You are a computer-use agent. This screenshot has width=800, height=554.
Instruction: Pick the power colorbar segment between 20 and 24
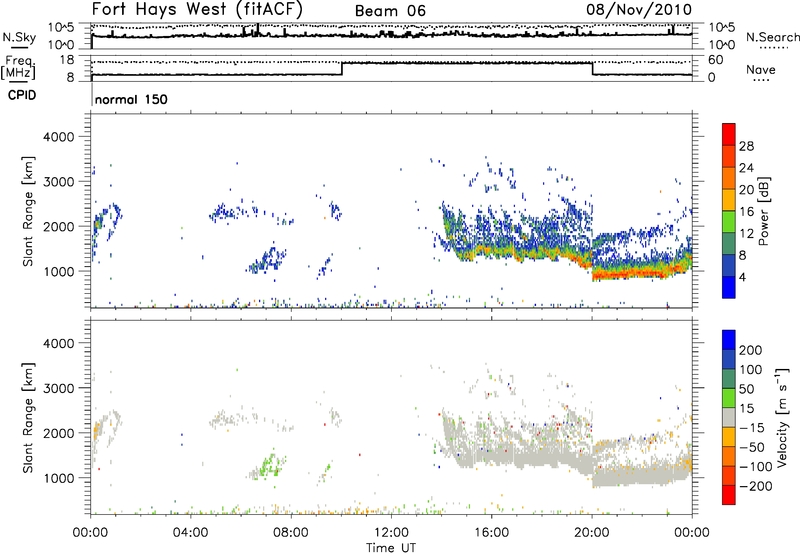point(729,178)
